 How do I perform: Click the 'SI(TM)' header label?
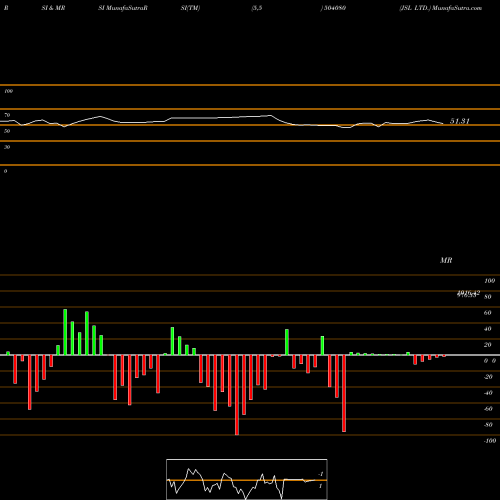coord(190,8)
